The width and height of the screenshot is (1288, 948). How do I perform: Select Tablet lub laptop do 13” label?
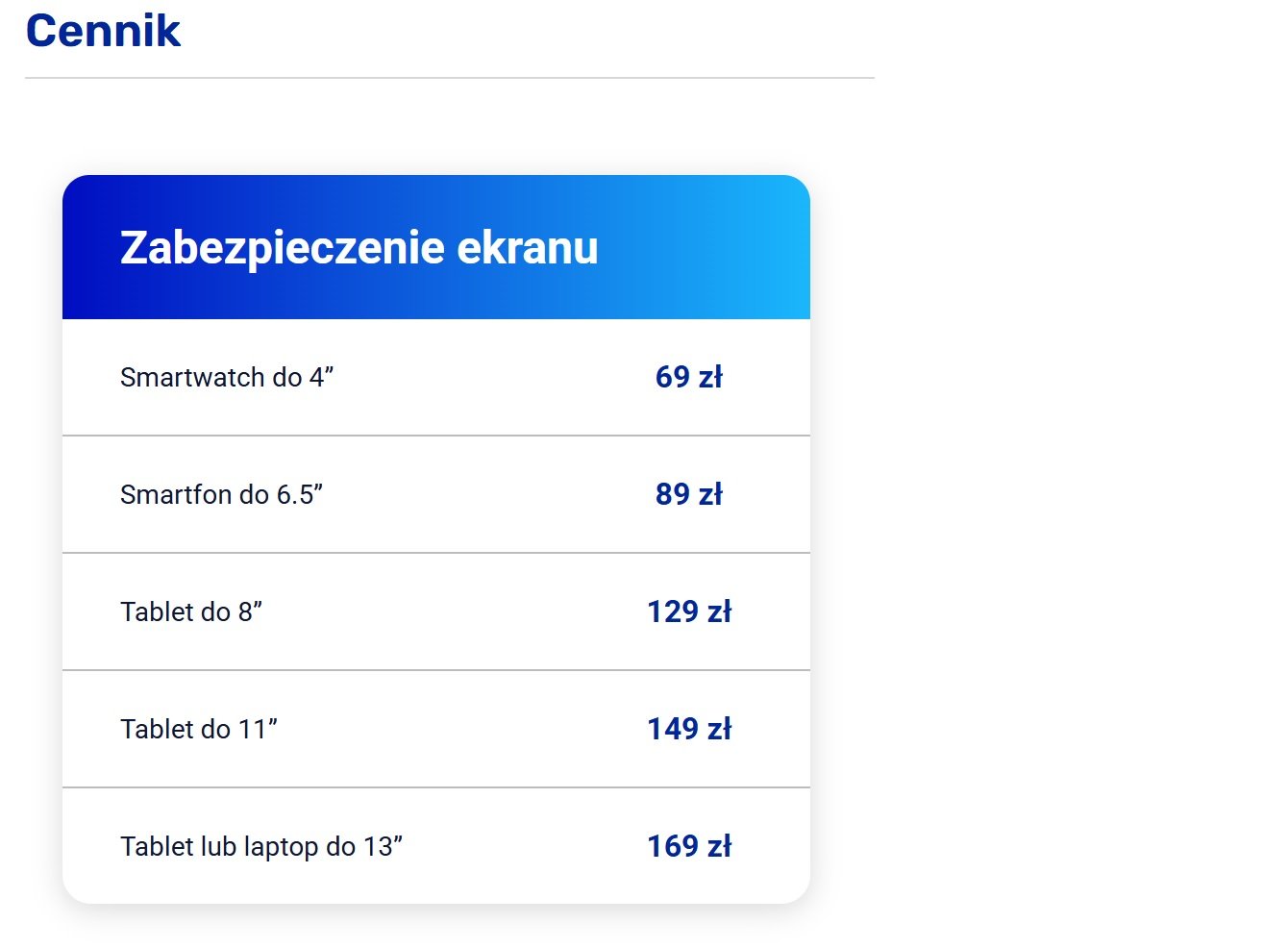261,846
